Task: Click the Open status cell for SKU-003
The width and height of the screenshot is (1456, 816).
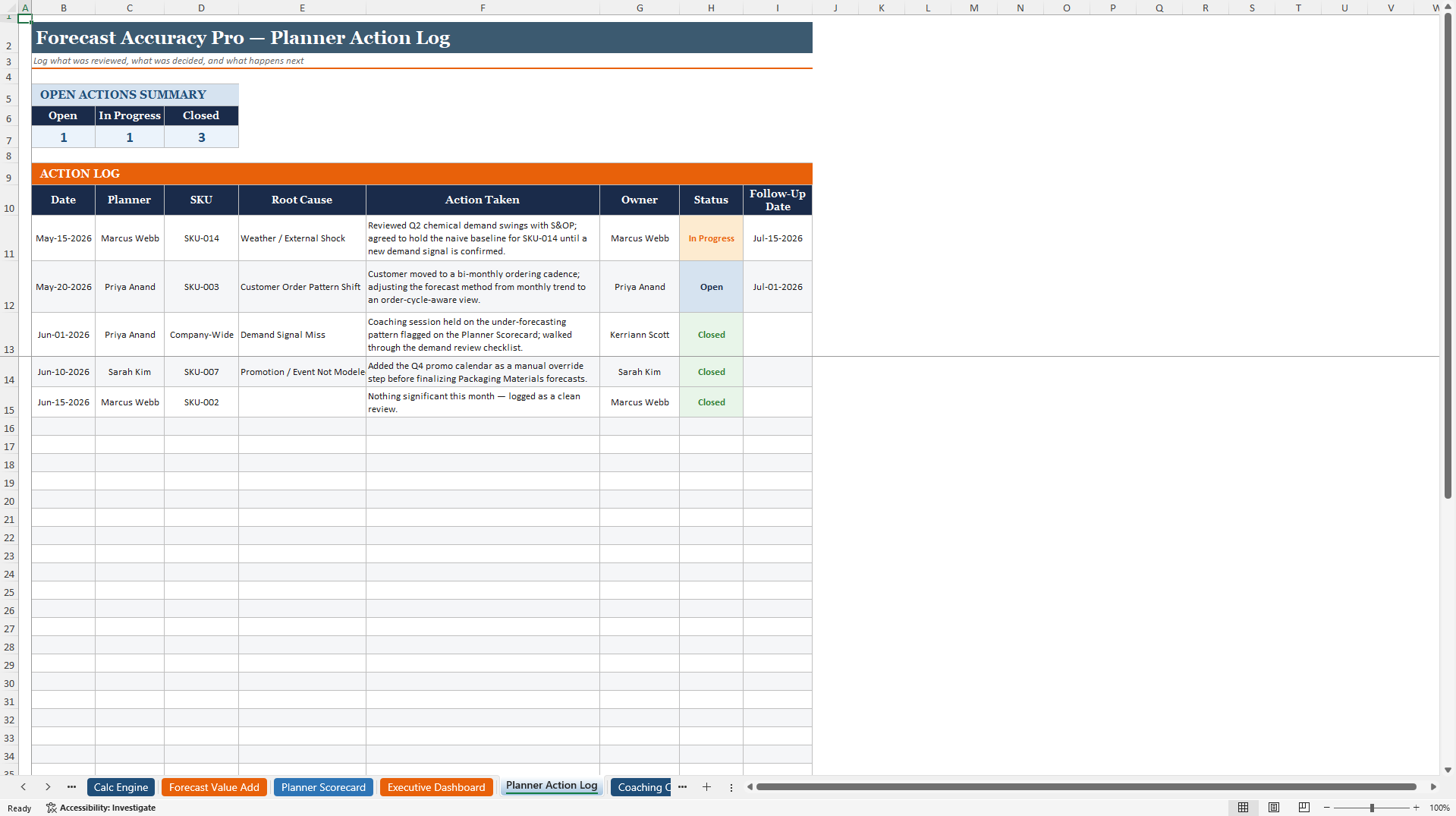Action: 711,287
